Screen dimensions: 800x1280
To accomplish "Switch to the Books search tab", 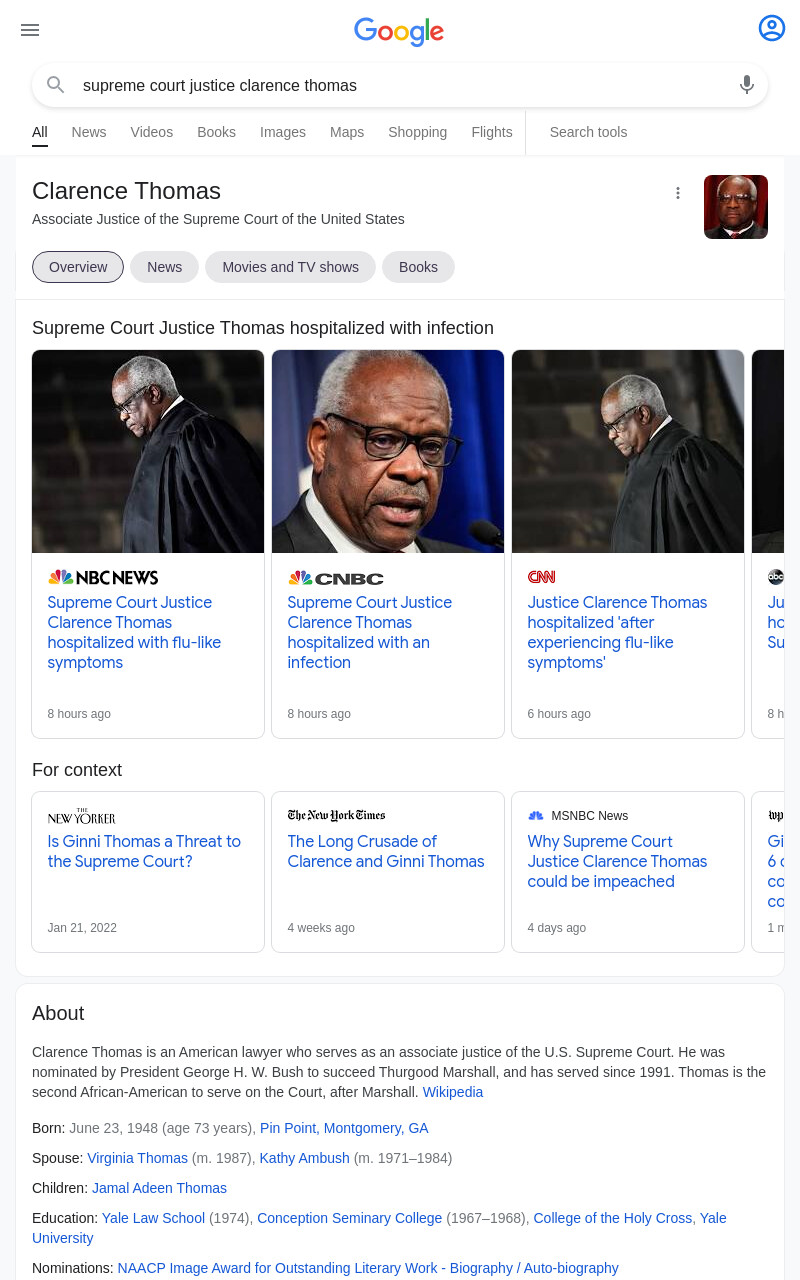I will 216,132.
